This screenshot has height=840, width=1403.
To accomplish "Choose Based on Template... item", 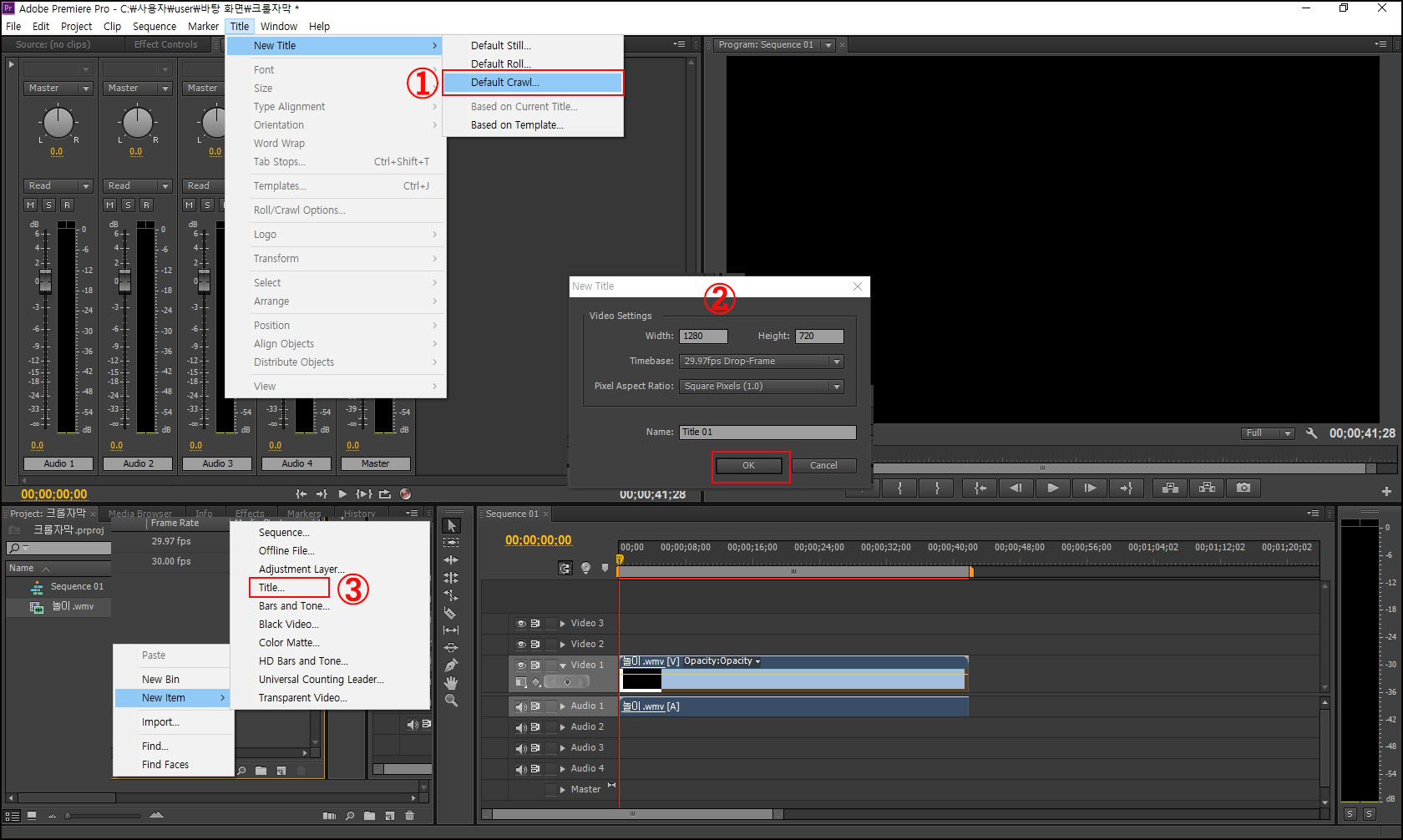I will [532, 124].
